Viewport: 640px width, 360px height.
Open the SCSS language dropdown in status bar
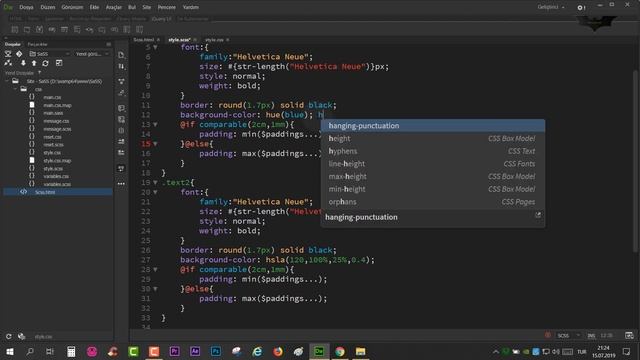click(569, 336)
